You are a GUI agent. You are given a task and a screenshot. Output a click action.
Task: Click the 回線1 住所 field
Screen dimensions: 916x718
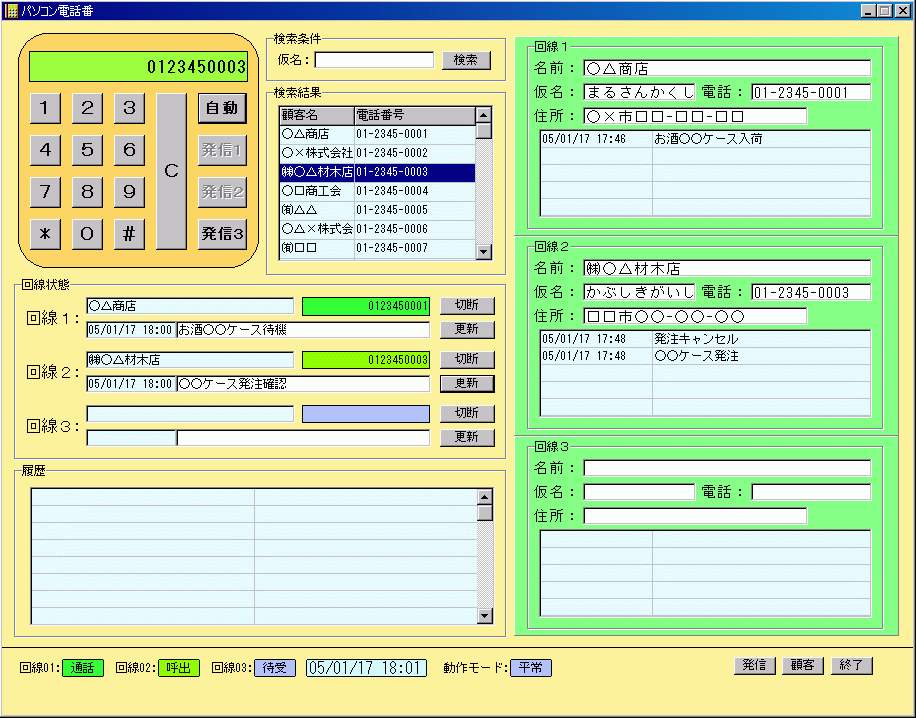tap(695, 116)
